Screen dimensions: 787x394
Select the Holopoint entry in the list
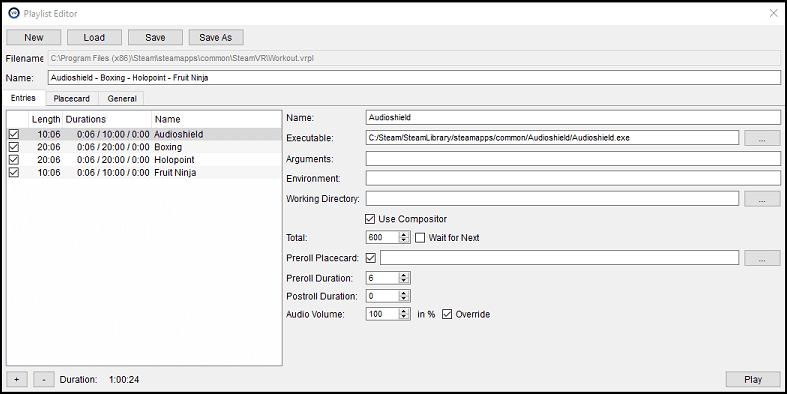pos(144,160)
